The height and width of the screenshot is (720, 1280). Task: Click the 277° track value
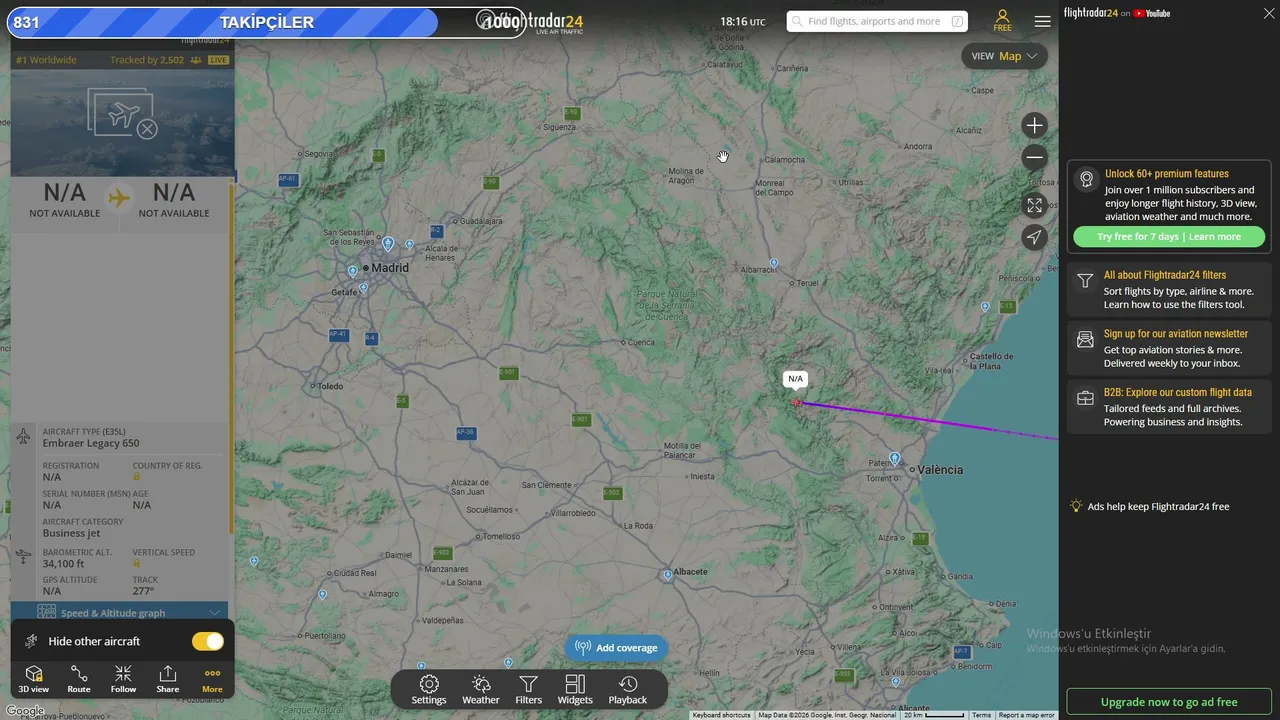click(x=143, y=591)
